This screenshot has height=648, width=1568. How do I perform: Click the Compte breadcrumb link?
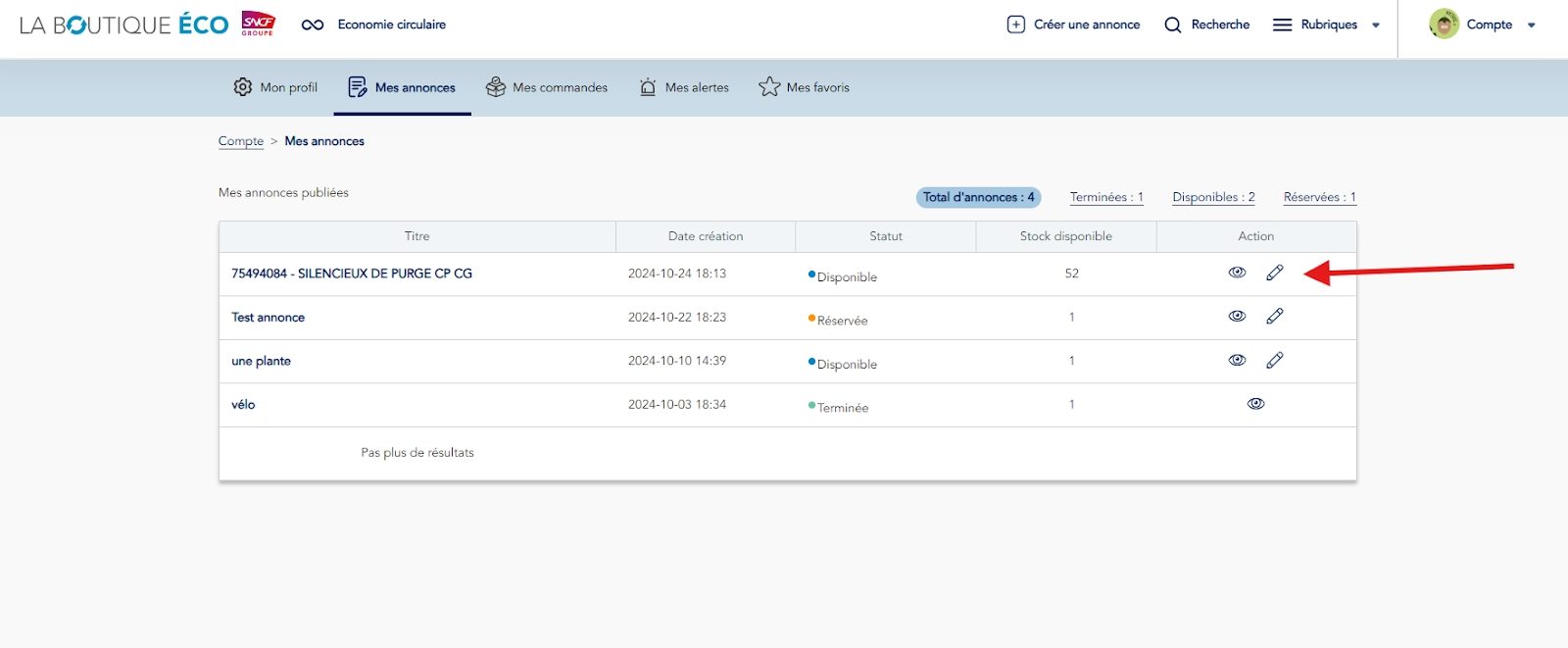coord(241,141)
